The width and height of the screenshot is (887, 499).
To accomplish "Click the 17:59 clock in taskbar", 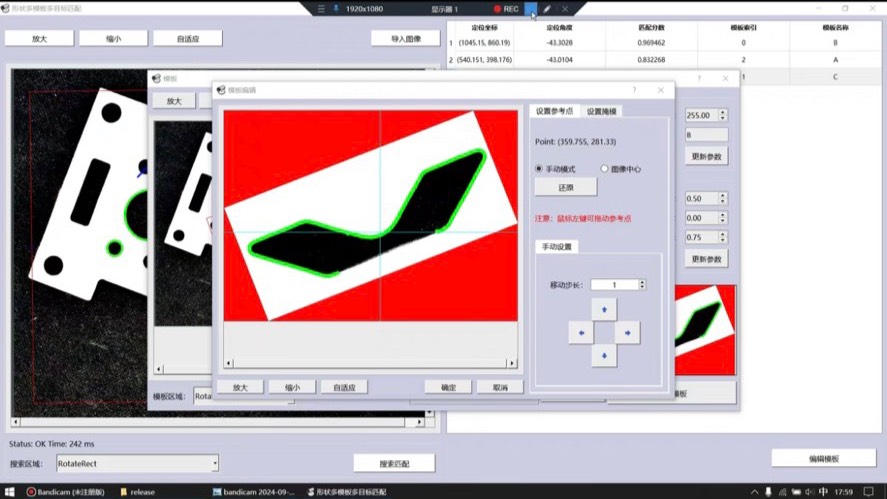I will [843, 492].
